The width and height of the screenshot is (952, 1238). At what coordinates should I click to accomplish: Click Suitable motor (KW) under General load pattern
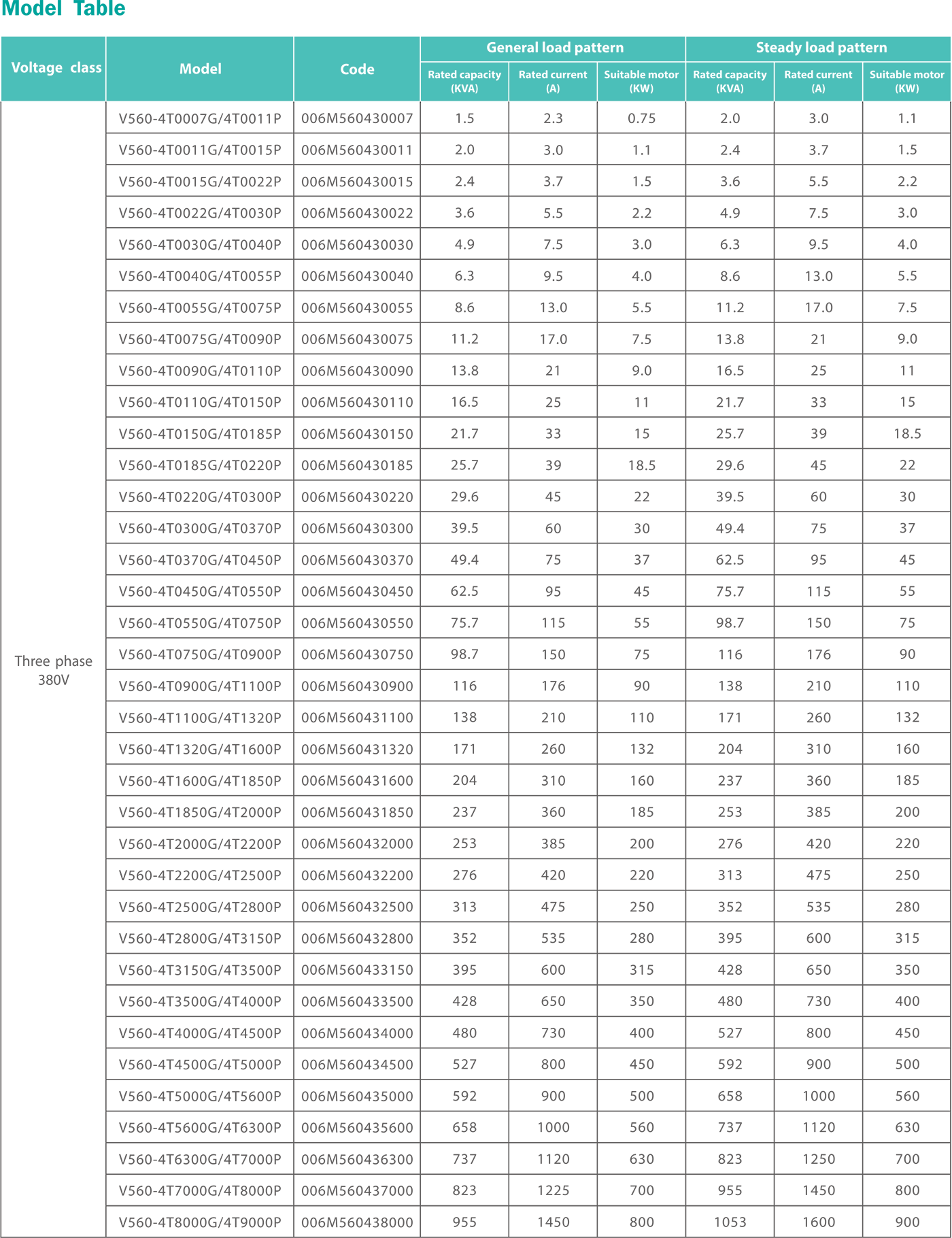[x=641, y=81]
